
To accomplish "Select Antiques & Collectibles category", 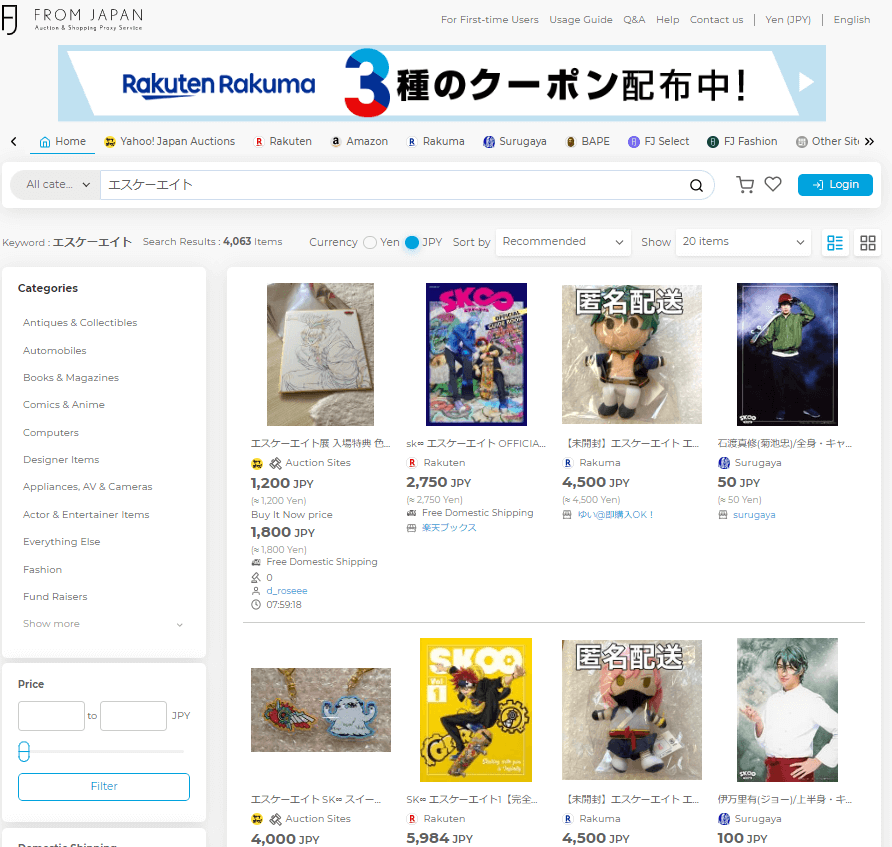I will click(80, 323).
